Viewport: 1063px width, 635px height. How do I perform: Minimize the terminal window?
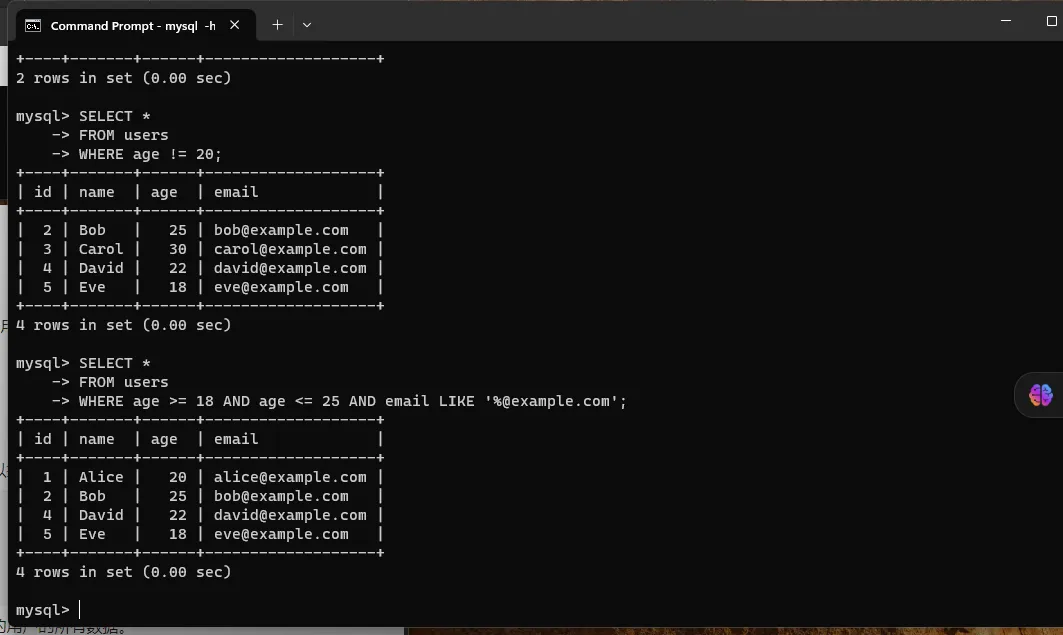(990, 20)
